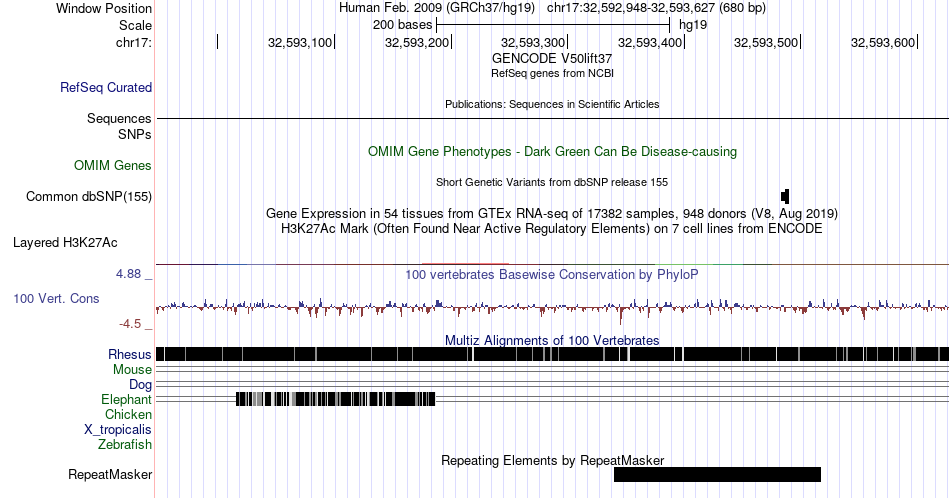Click Multiz Alignments of 100 Vertebrates title
This screenshot has height=498, width=950.
click(x=552, y=340)
